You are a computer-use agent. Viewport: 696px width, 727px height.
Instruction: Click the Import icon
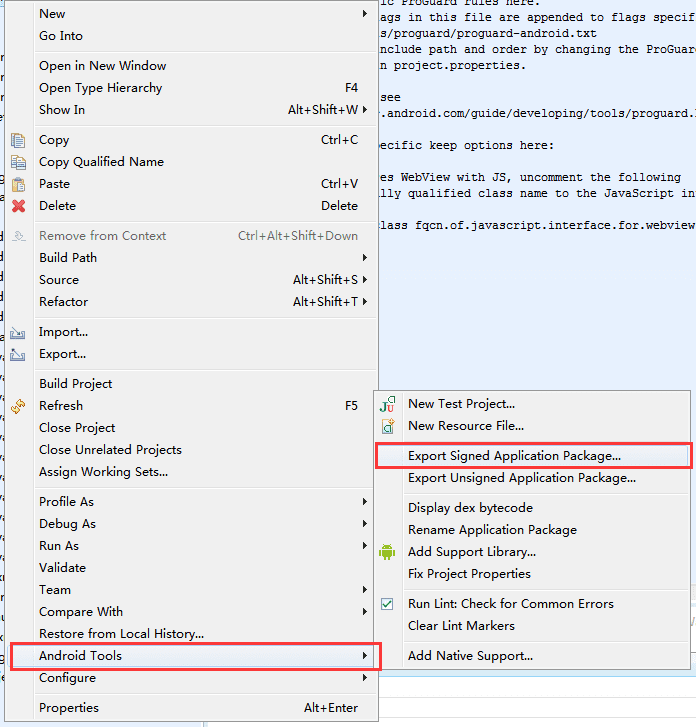click(18, 332)
